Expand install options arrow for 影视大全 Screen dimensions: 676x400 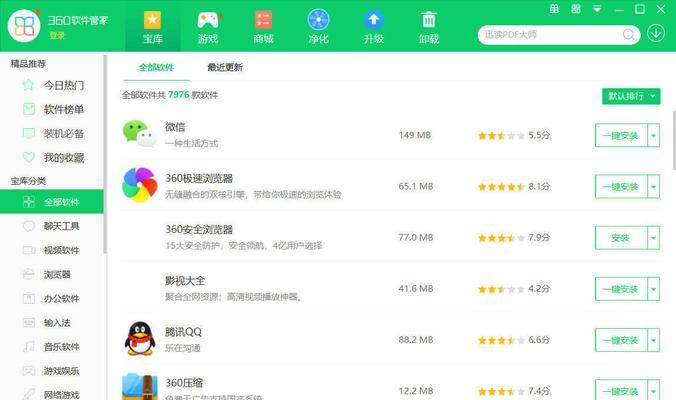coord(654,289)
